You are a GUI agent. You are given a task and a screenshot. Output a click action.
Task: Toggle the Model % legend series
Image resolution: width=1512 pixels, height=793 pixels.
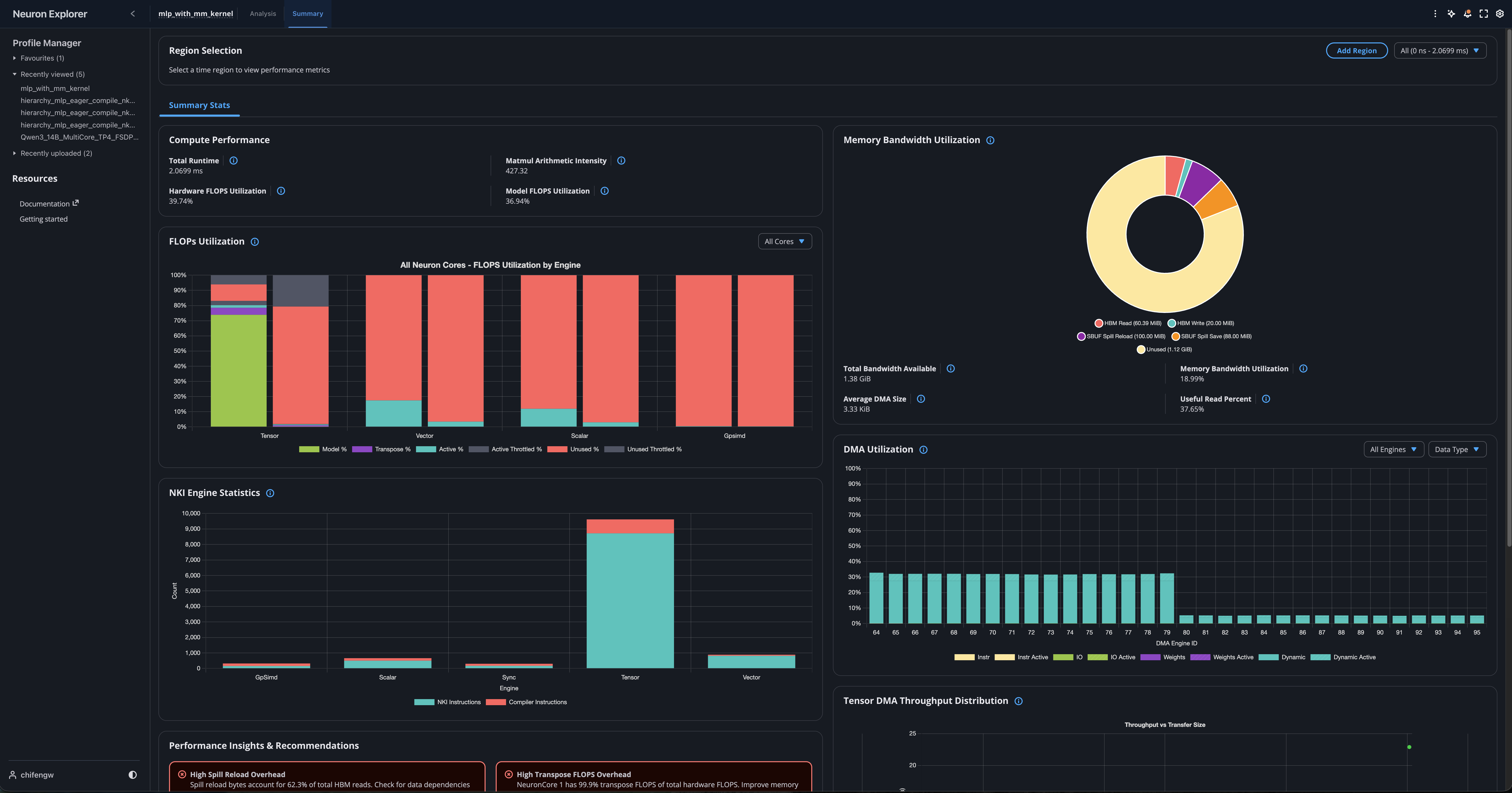(323, 449)
